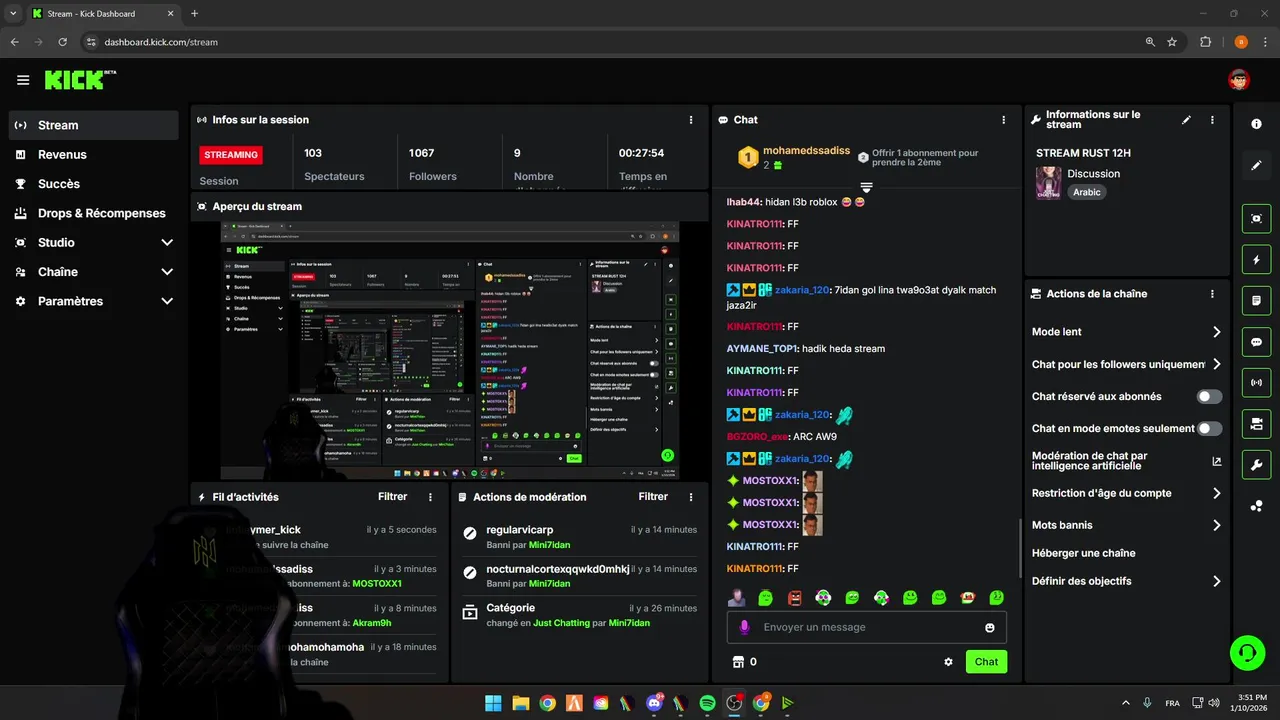Click the gold rank 1 badge
Viewport: 1280px width, 720px height.
[748, 157]
